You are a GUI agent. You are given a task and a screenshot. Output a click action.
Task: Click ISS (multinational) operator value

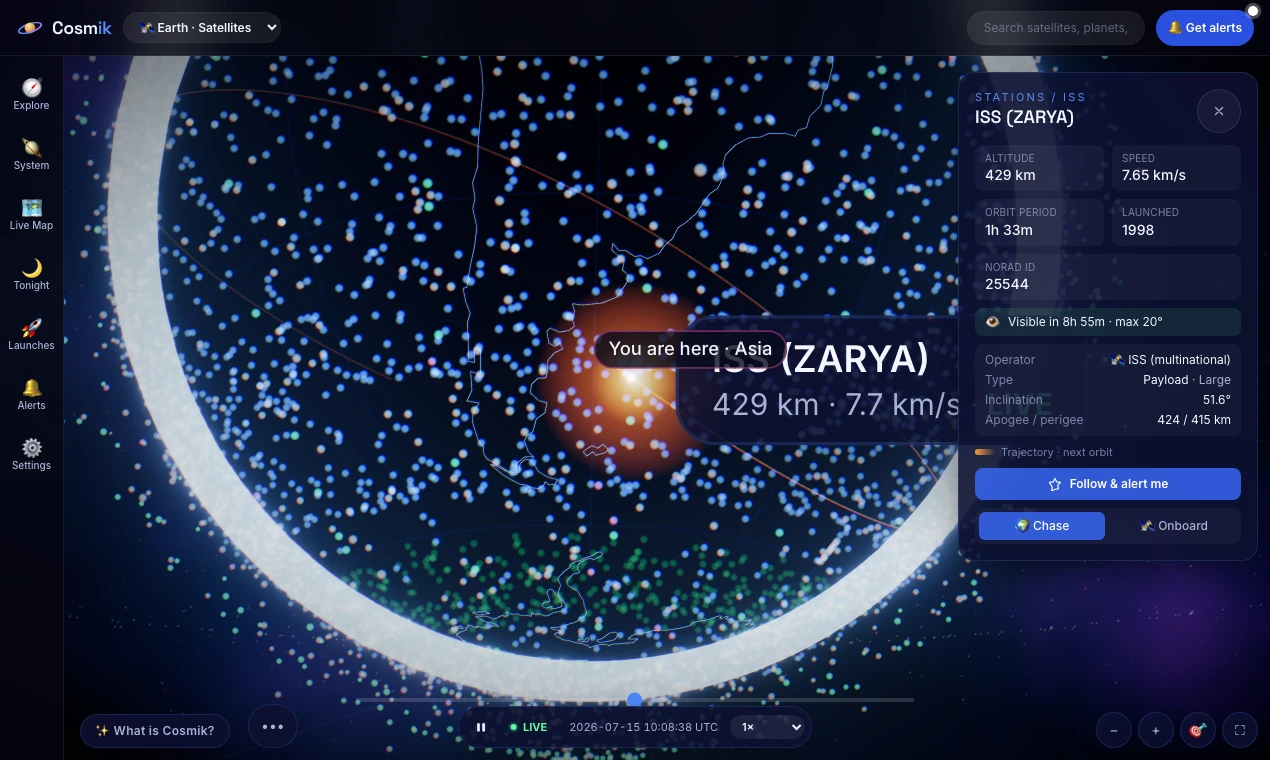pyautogui.click(x=1171, y=360)
